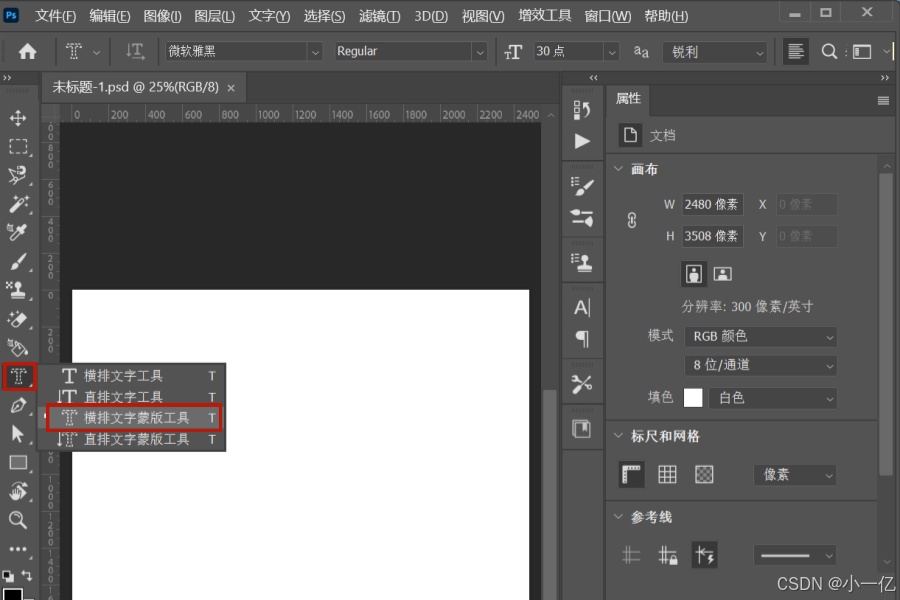Click the canvas fill white color swatch

pos(693,398)
